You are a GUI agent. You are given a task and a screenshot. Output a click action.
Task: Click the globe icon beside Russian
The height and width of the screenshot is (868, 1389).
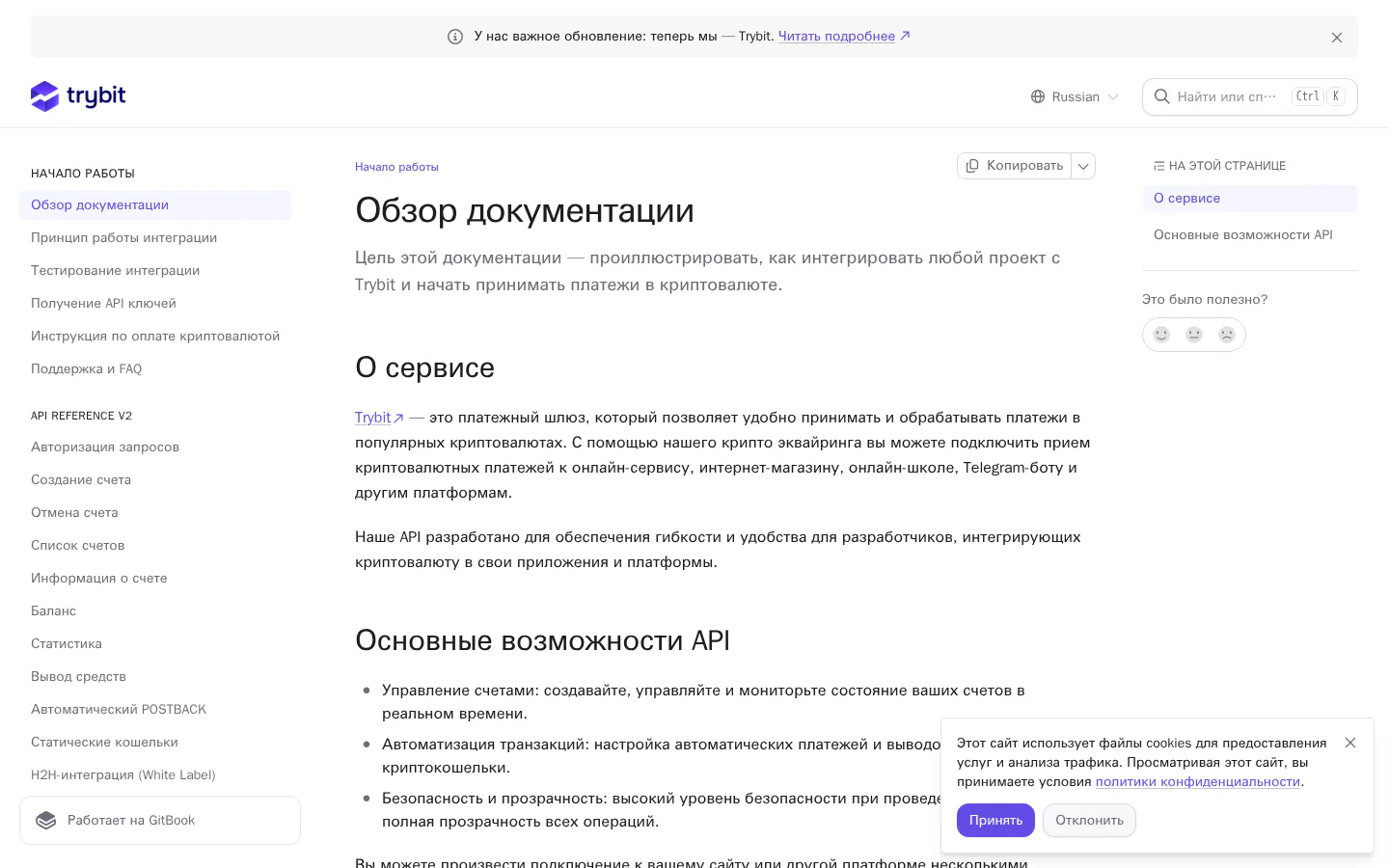coord(1038,96)
